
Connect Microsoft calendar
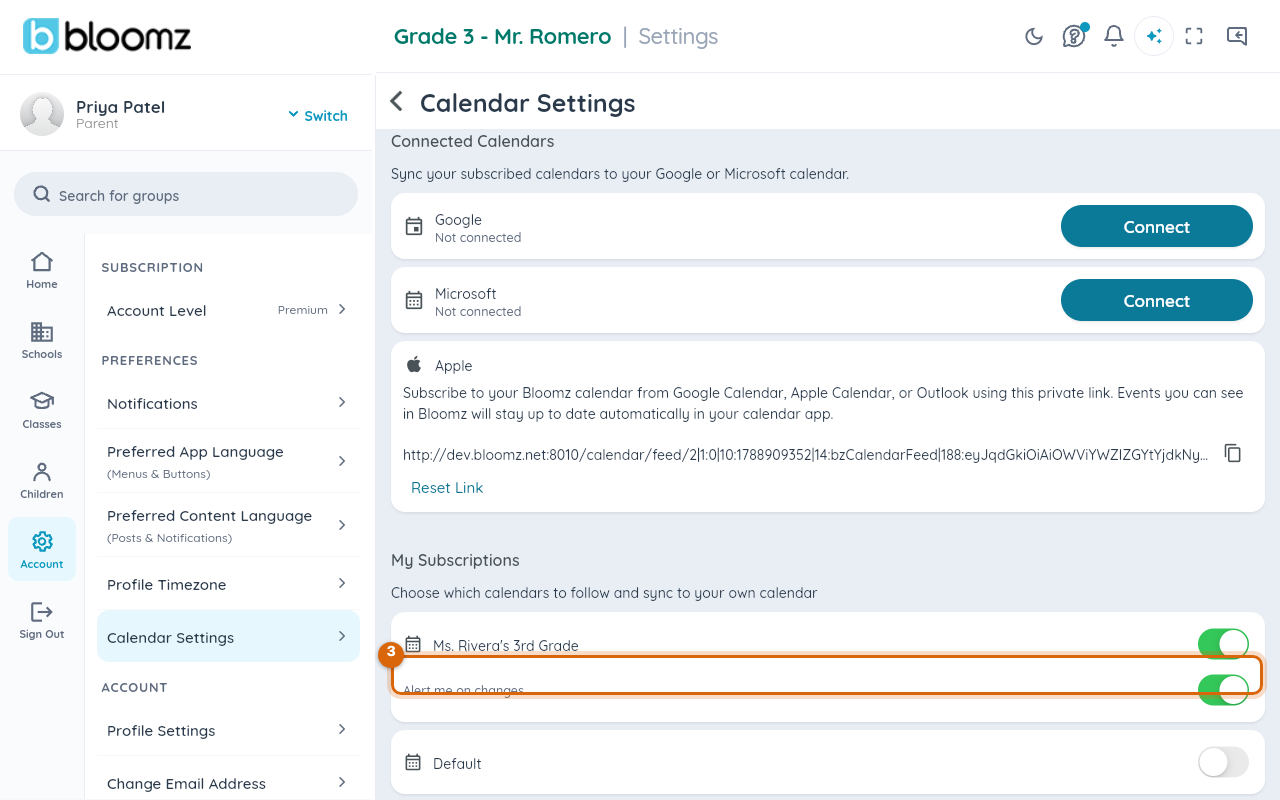1156,300
